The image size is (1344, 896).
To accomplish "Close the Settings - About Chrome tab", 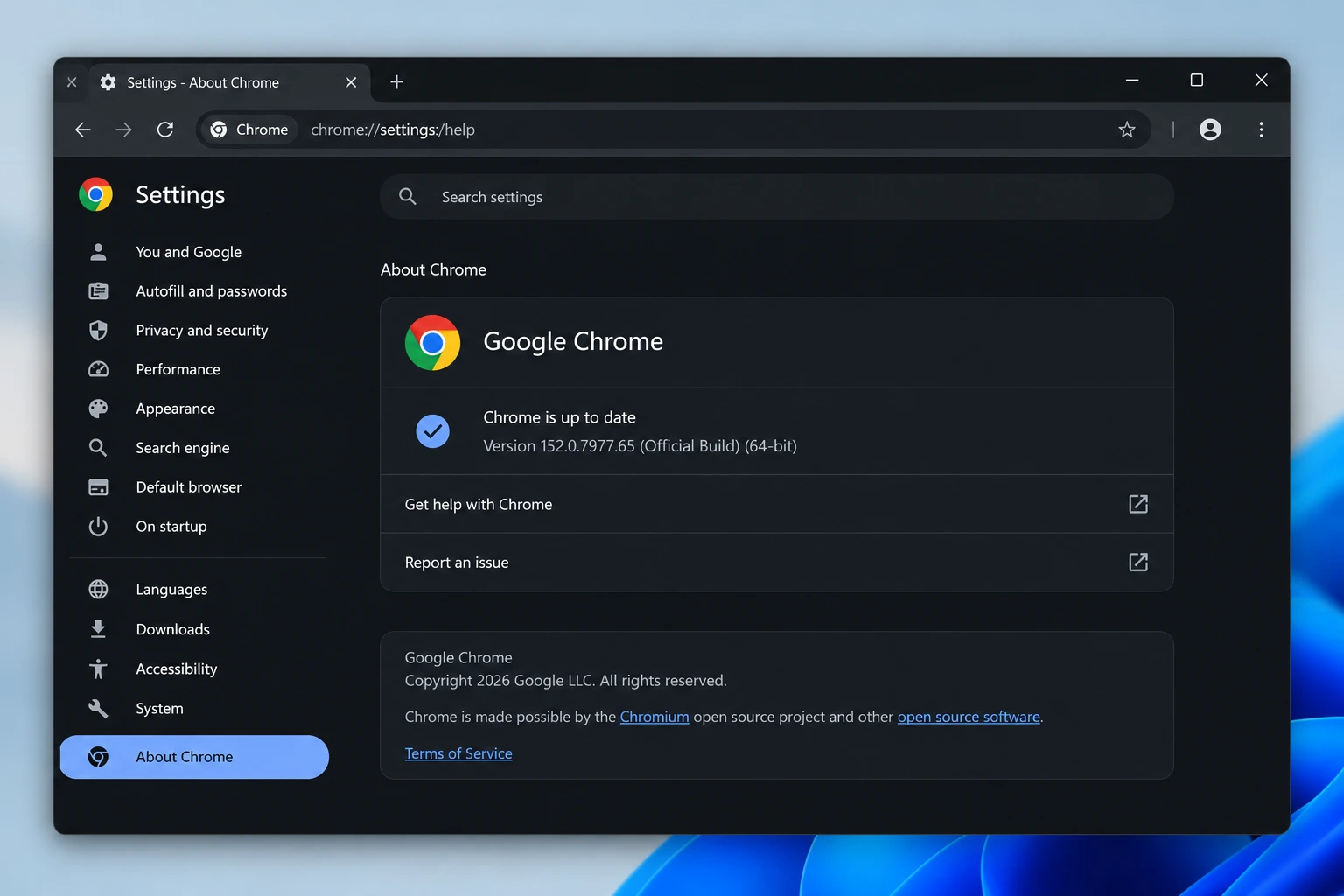I will tap(351, 82).
